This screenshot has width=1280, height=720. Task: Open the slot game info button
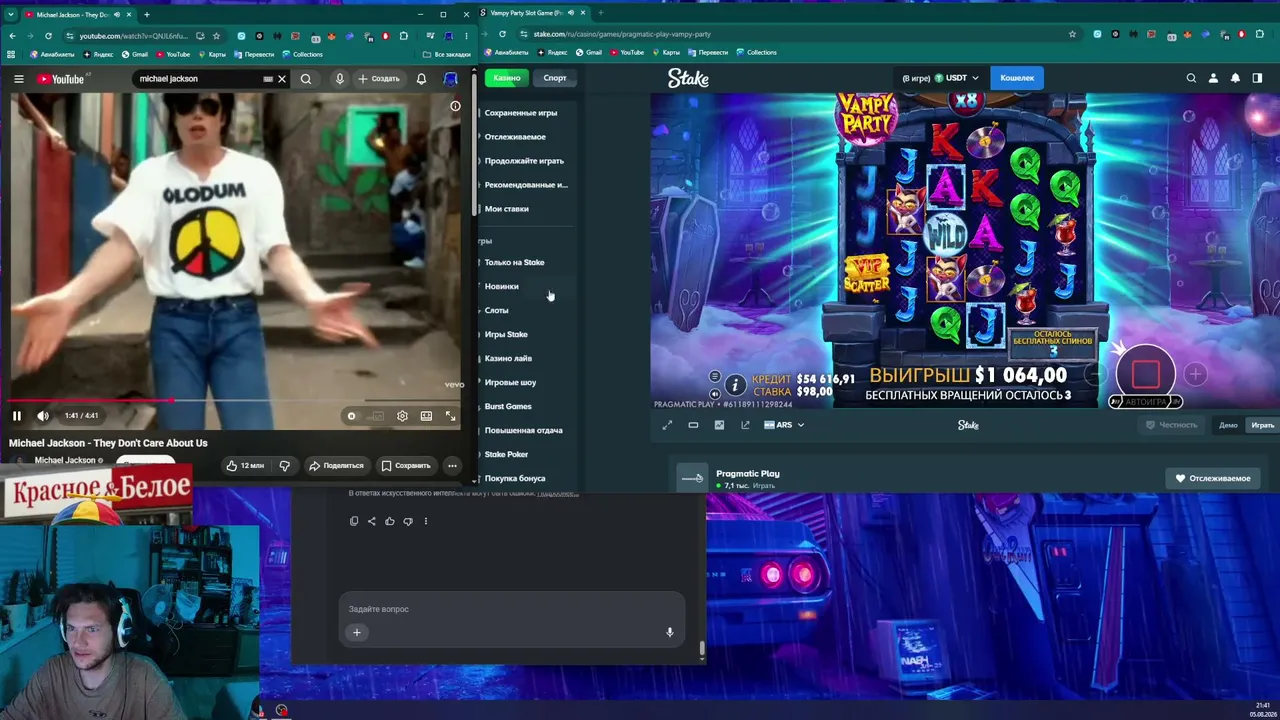(x=735, y=385)
